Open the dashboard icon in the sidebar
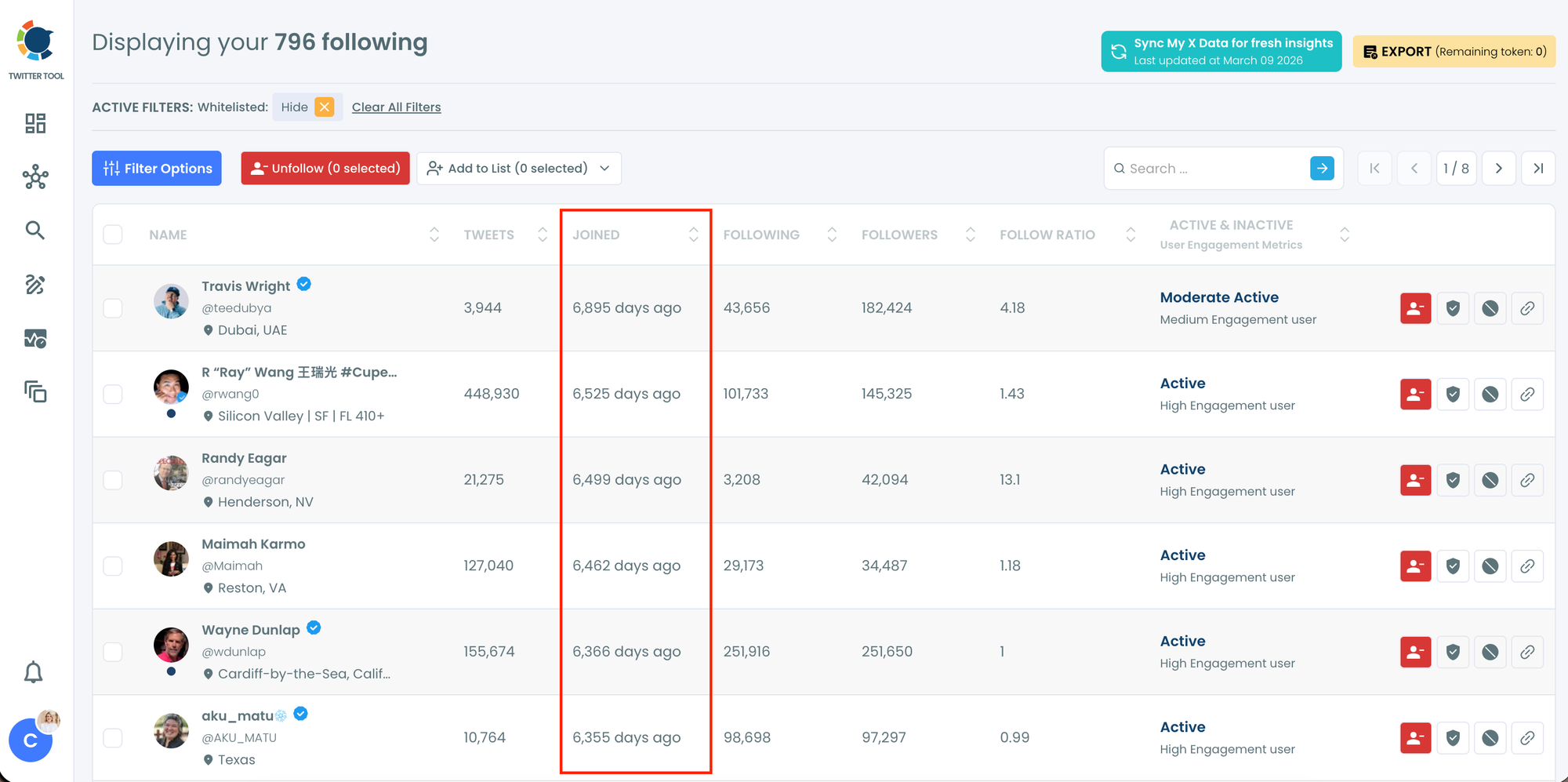 35,123
